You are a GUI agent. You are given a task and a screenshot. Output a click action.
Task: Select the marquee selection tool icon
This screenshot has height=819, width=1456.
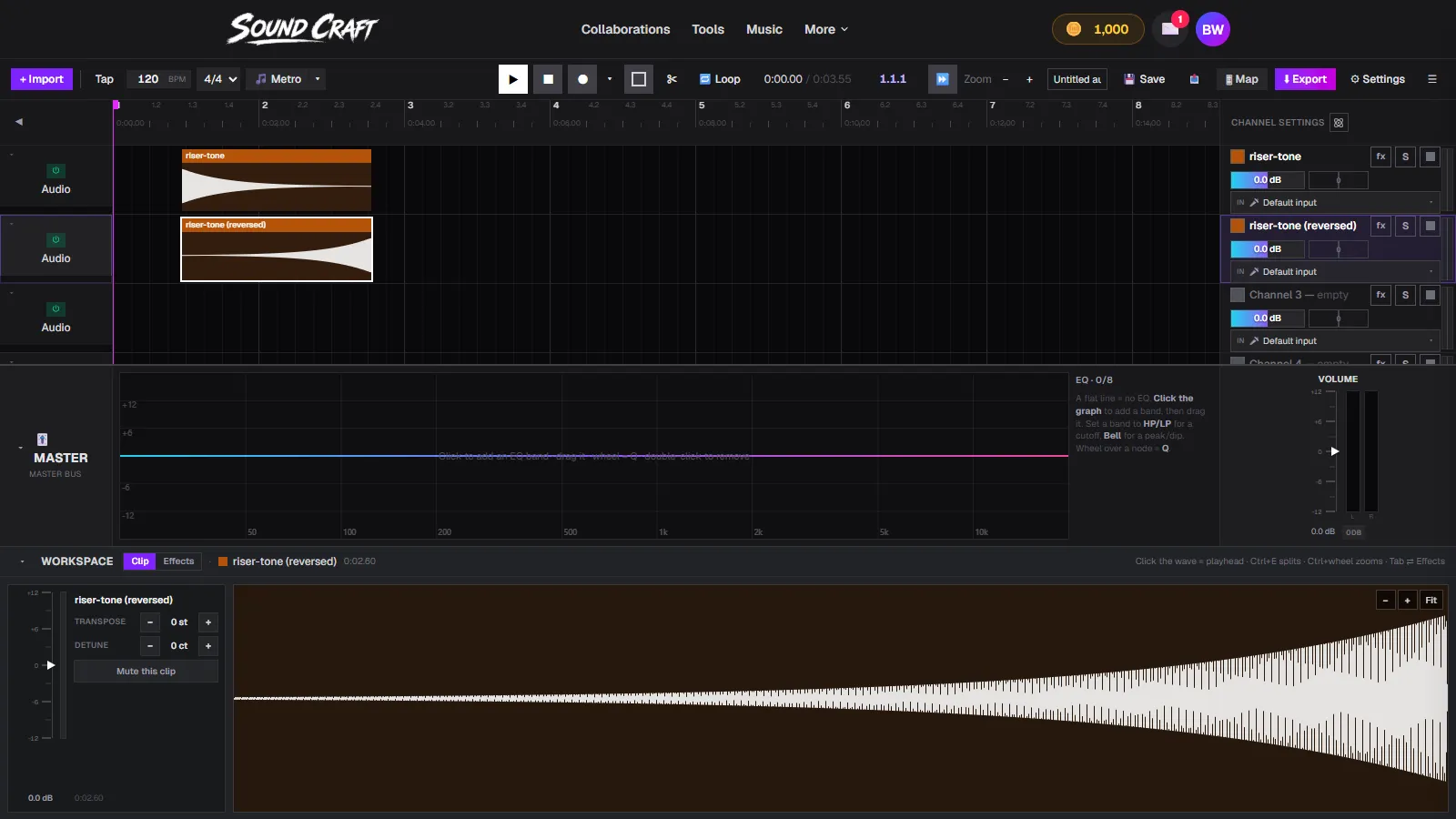click(x=639, y=79)
